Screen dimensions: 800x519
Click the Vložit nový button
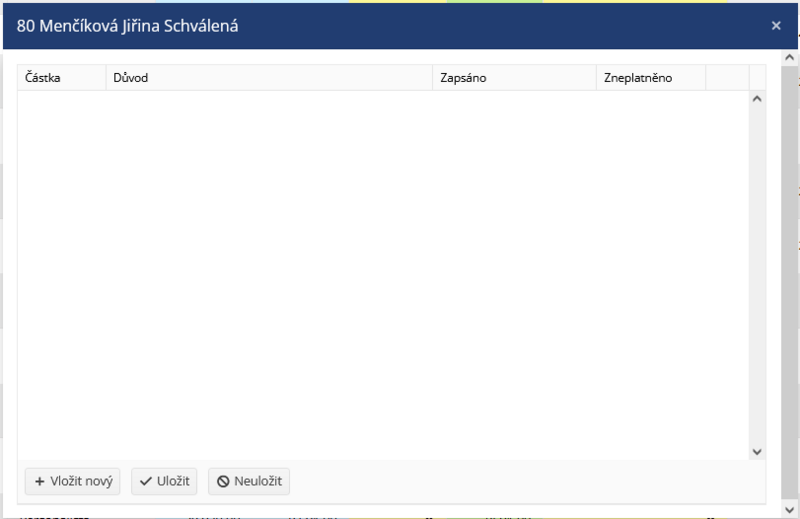pos(72,481)
